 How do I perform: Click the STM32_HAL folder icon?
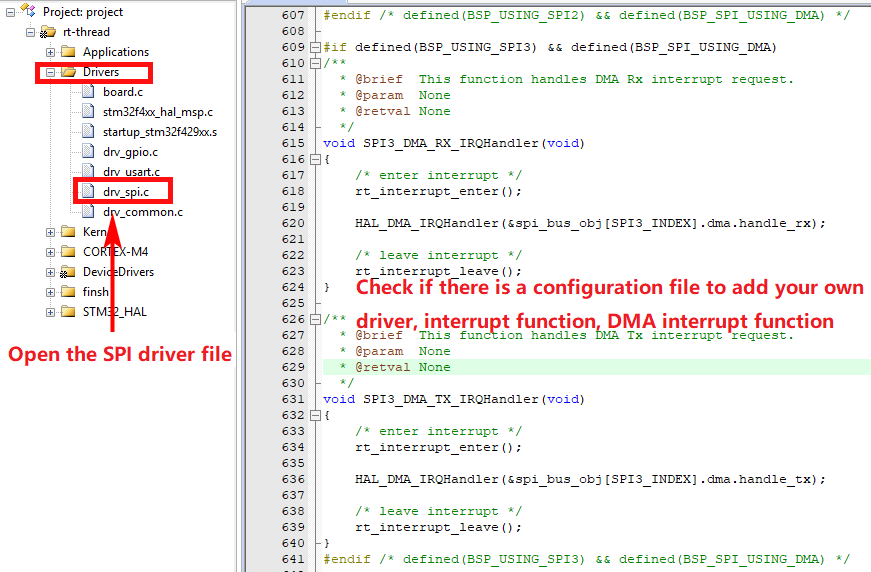point(68,312)
